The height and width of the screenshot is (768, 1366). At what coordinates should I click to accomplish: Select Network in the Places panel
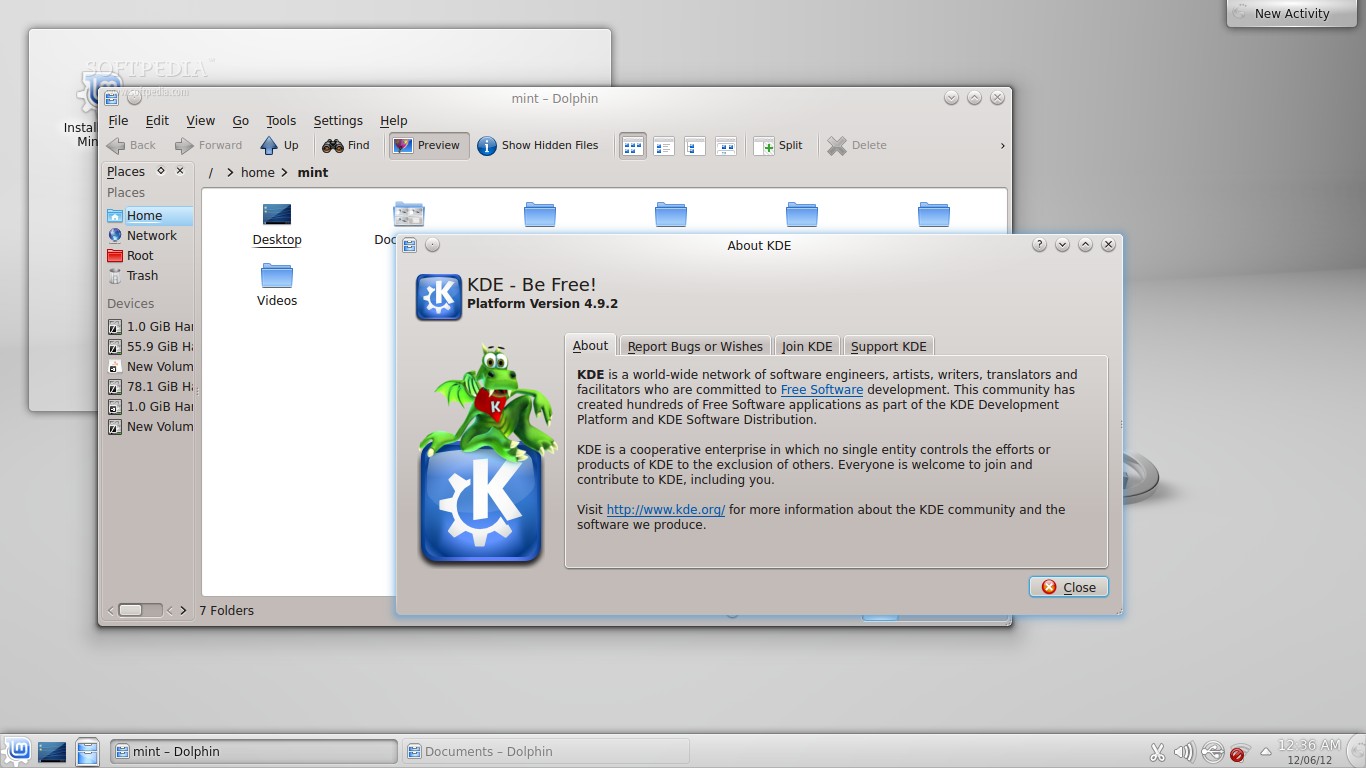149,235
